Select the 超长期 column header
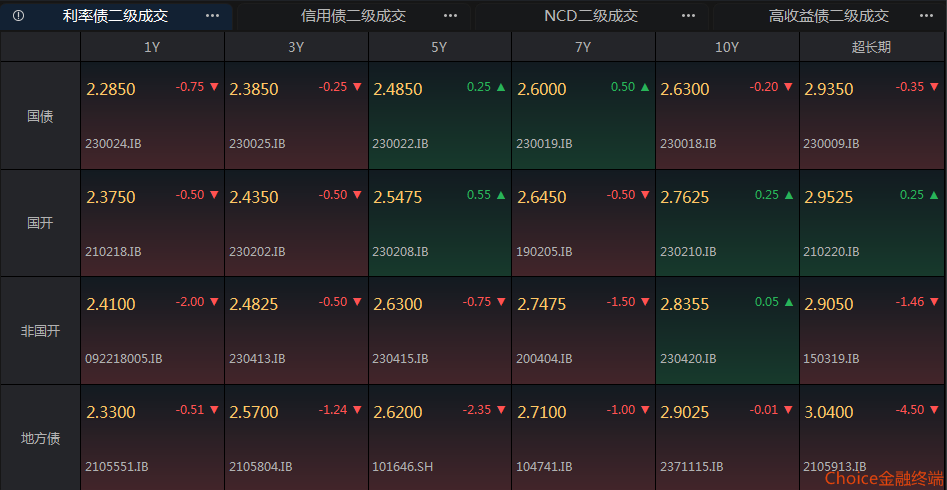The height and width of the screenshot is (490, 947). [871, 47]
